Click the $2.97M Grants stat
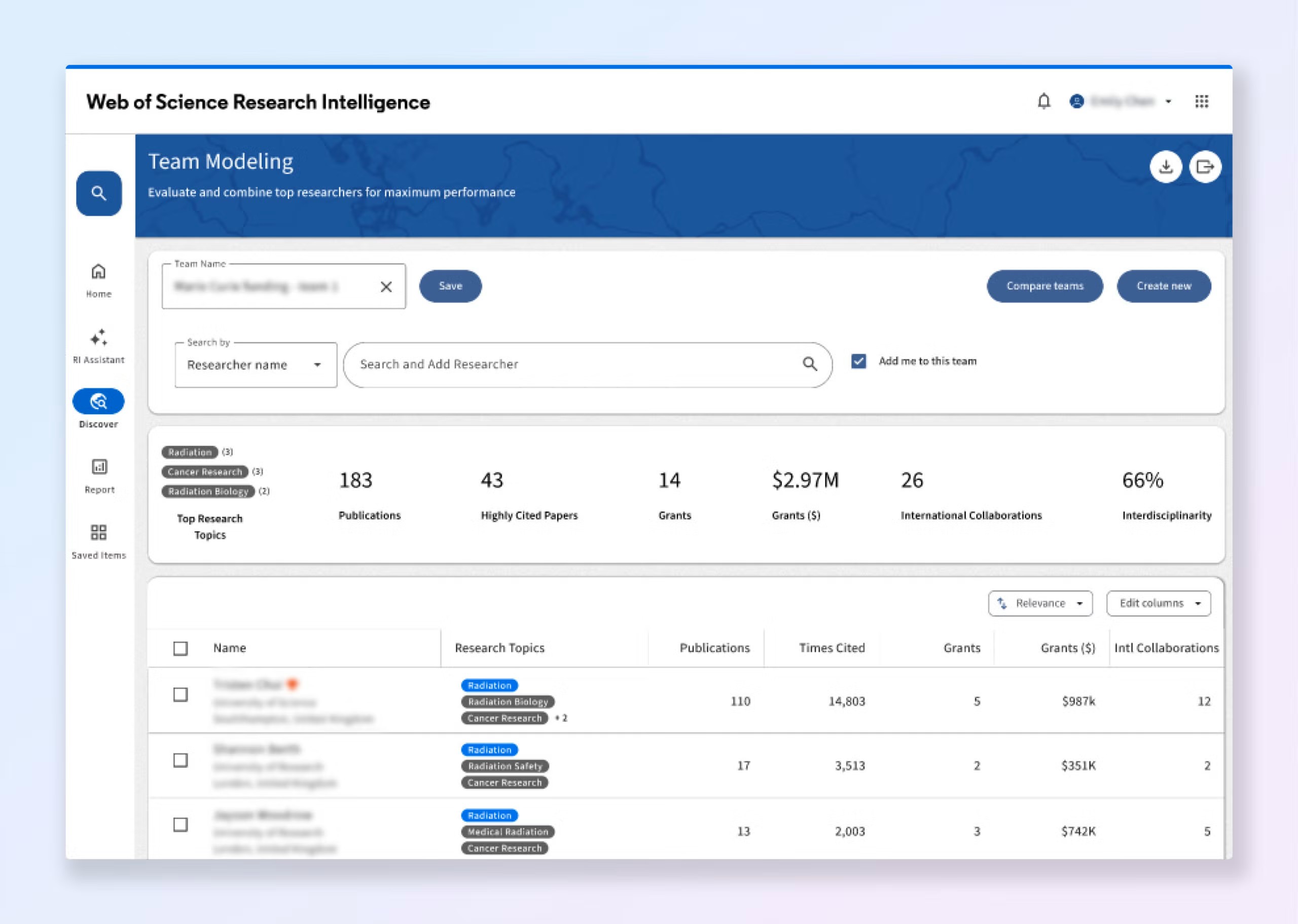Viewport: 1298px width, 924px height. [x=805, y=495]
